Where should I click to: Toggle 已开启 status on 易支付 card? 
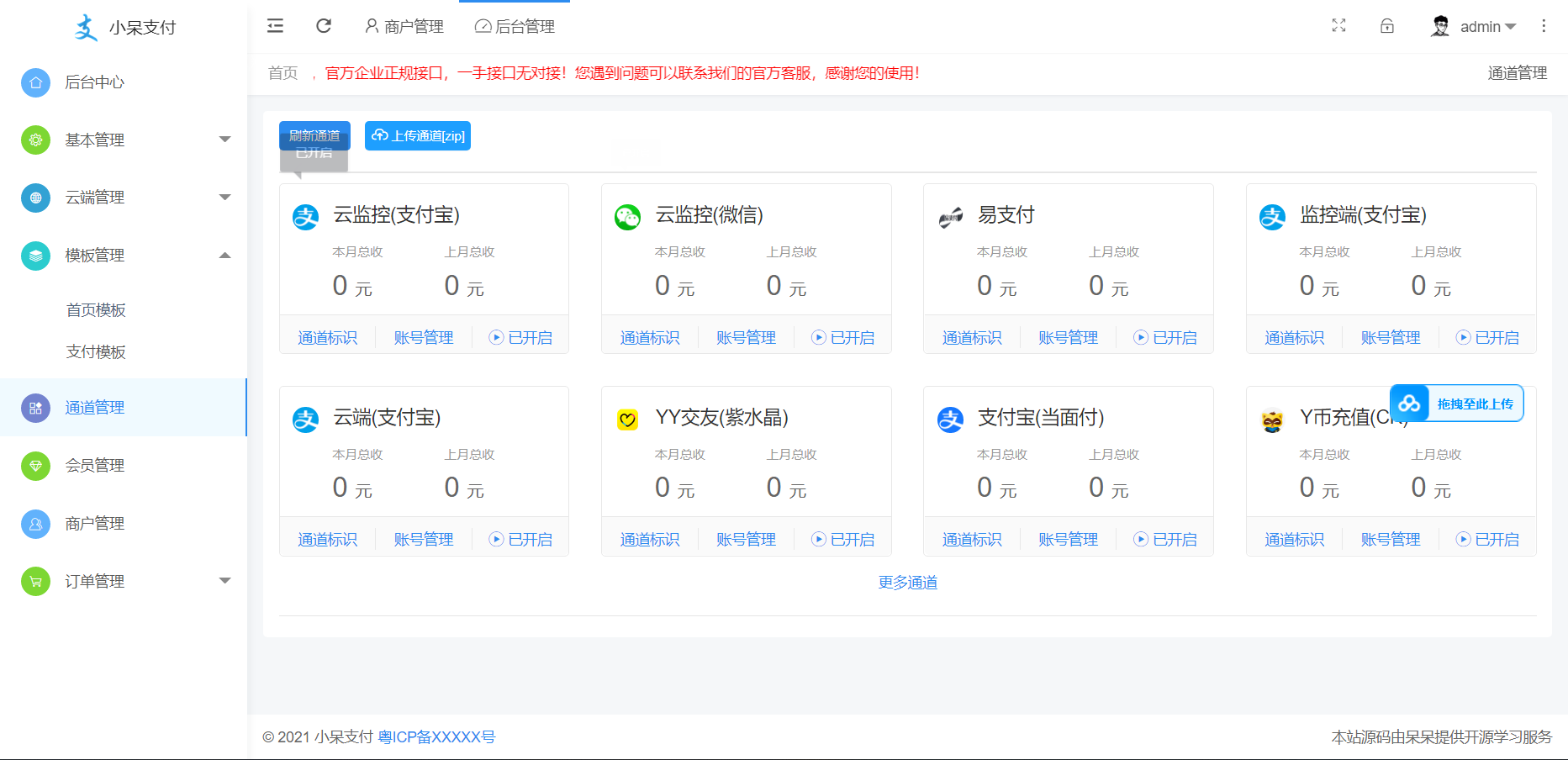tap(1165, 337)
